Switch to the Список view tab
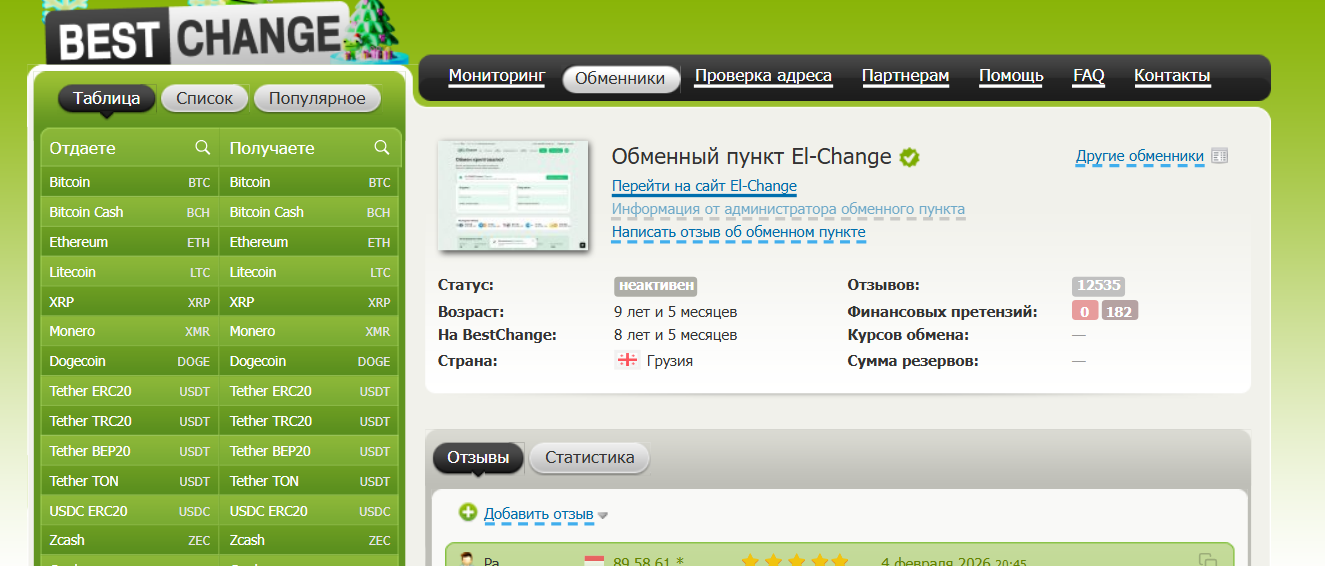The width and height of the screenshot is (1325, 566). pos(205,98)
